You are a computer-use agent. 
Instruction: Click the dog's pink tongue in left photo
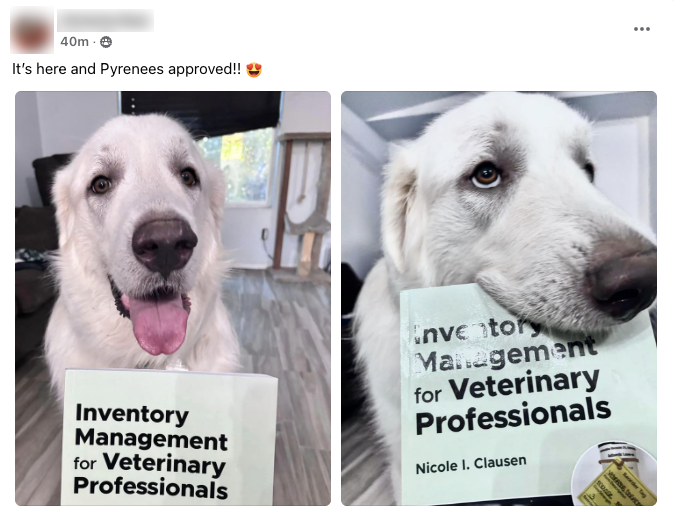coord(158,324)
